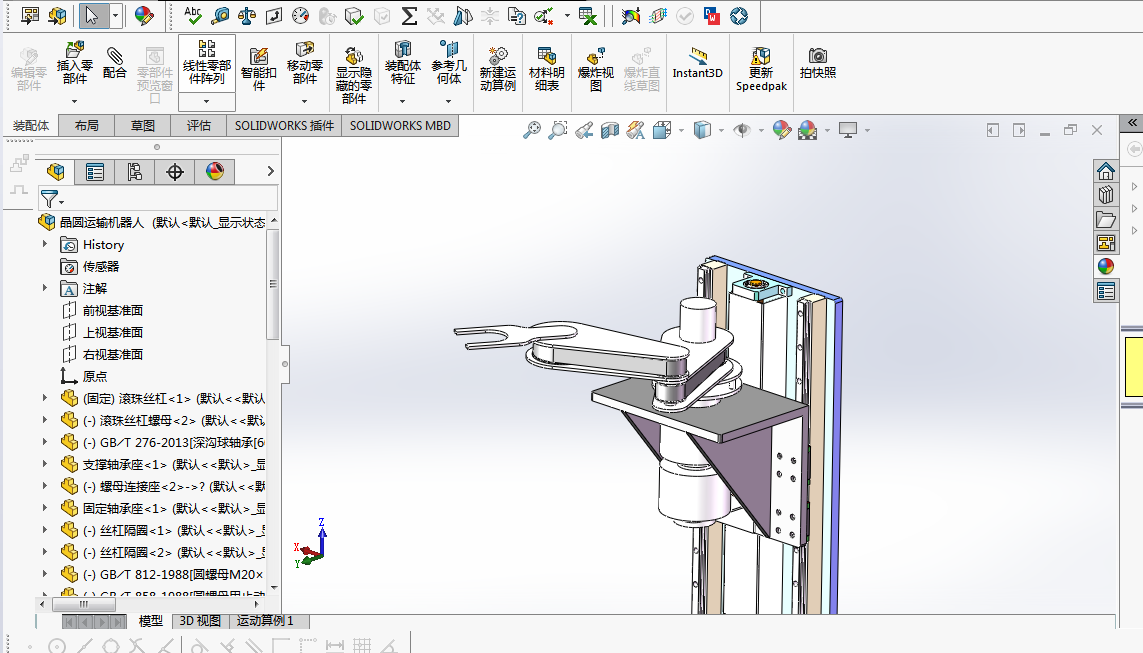The width and height of the screenshot is (1143, 653).
Task: Open the SOLIDWORKS 插件 tab
Action: point(284,125)
